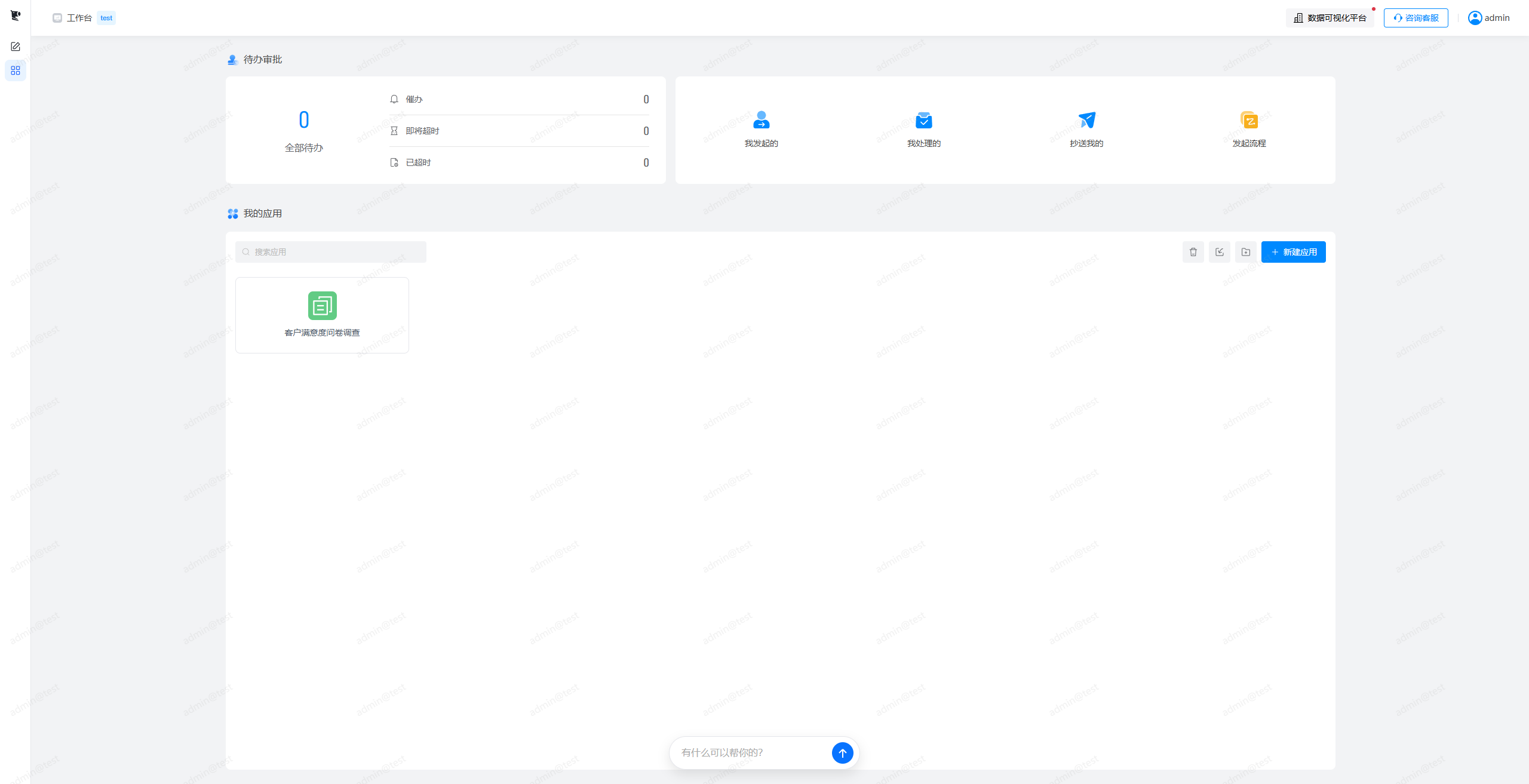1529x784 pixels.
Task: Click the 全部待办 count zero
Action: coord(304,120)
